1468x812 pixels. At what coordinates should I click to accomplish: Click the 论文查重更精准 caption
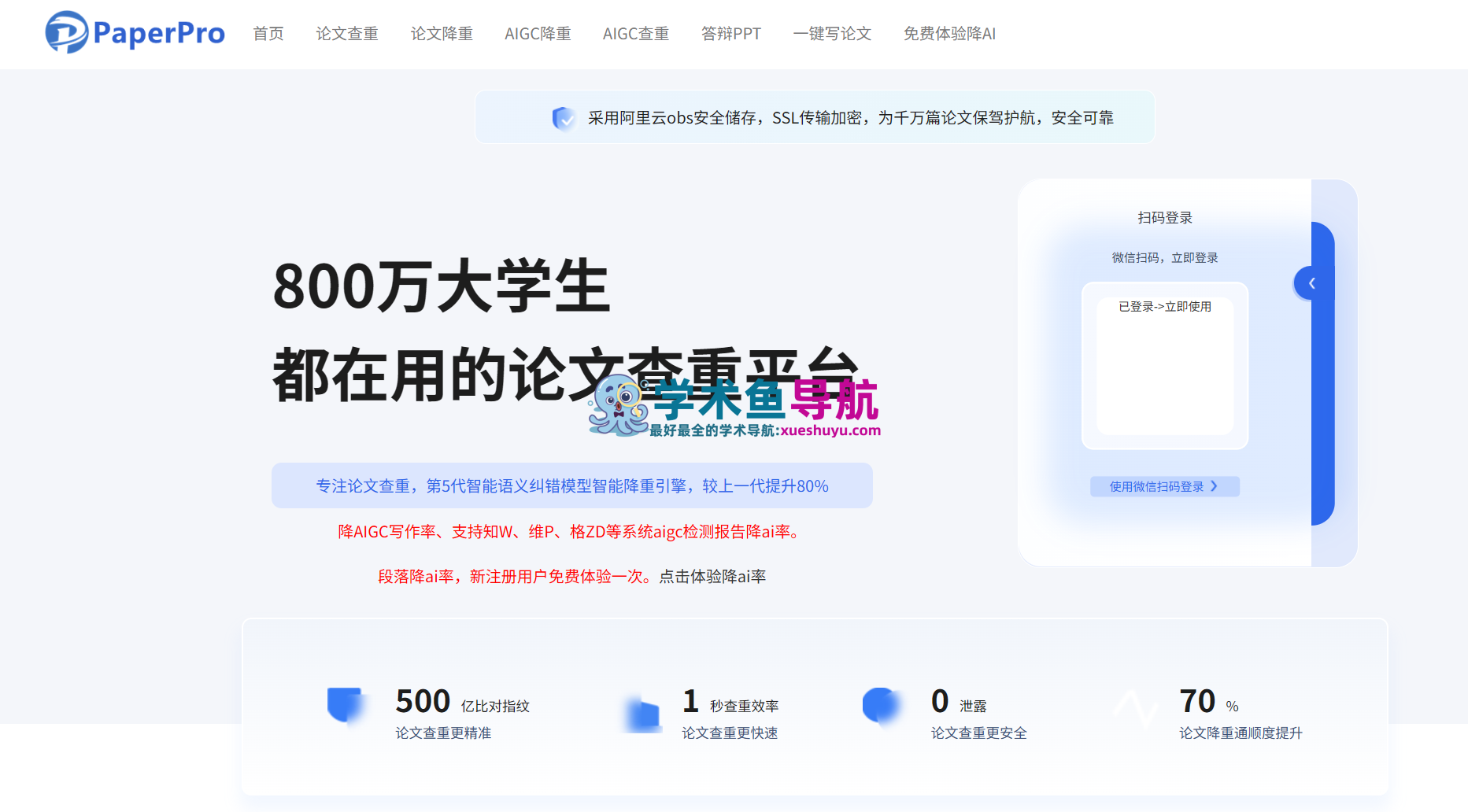[443, 733]
